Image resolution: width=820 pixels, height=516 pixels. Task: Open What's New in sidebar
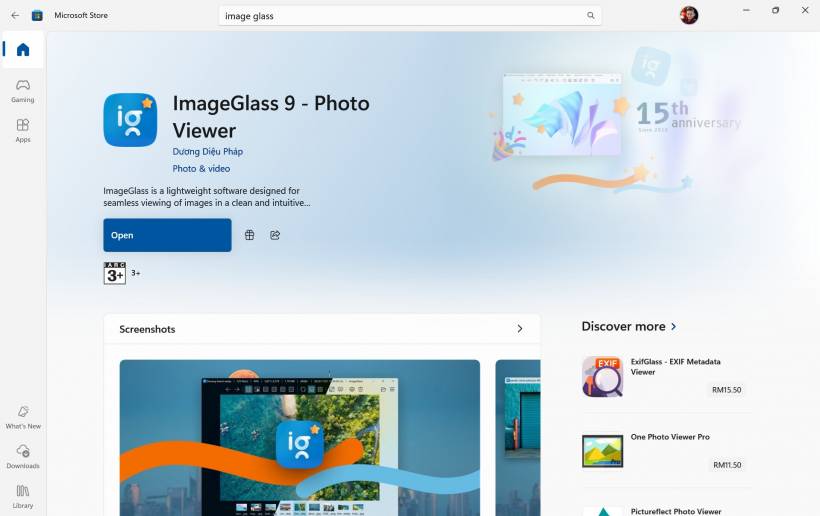(x=23, y=416)
